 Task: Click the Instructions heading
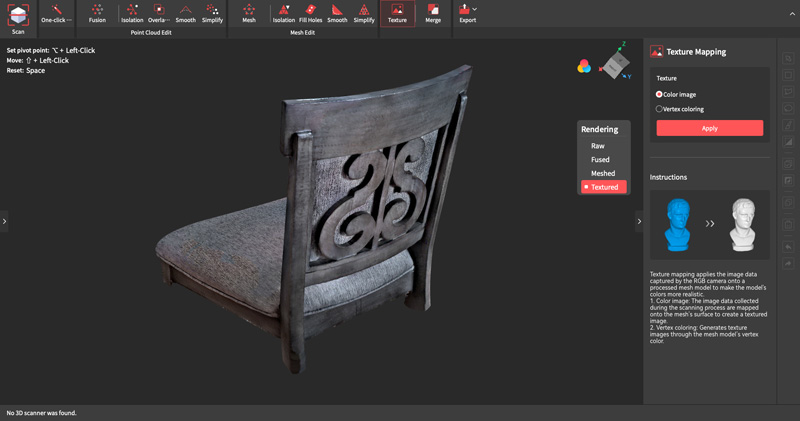click(x=668, y=177)
